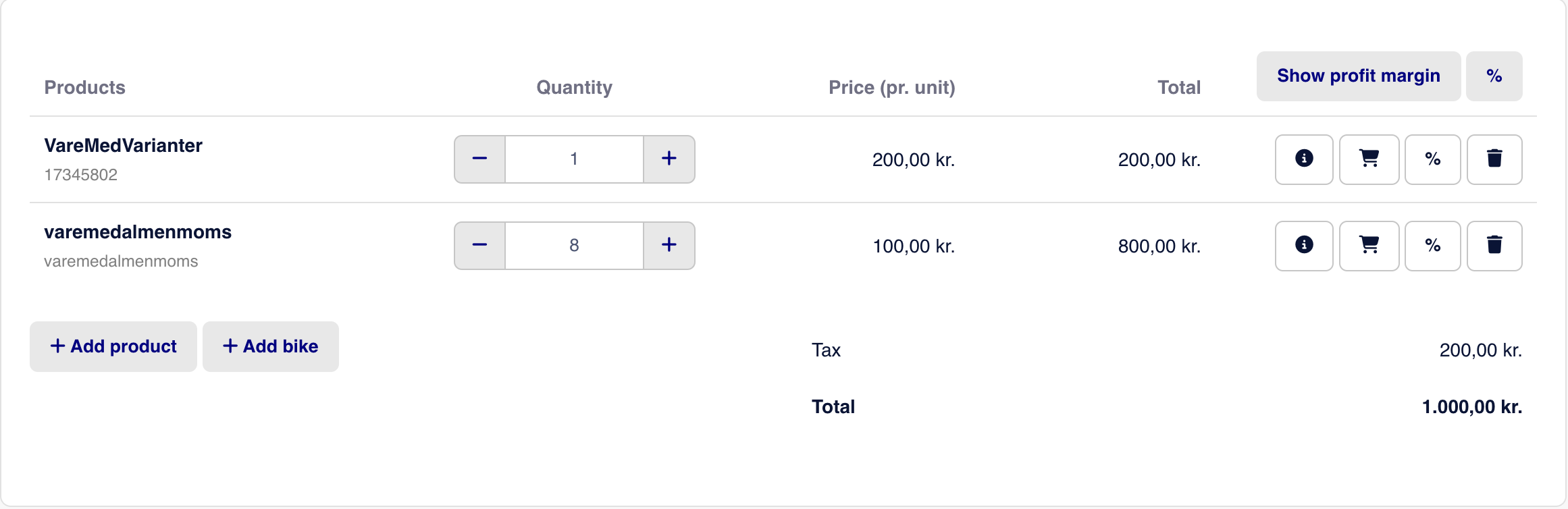Decrease VareMedVarianter quantity with minus
This screenshot has width=1568, height=509.
pyautogui.click(x=479, y=159)
